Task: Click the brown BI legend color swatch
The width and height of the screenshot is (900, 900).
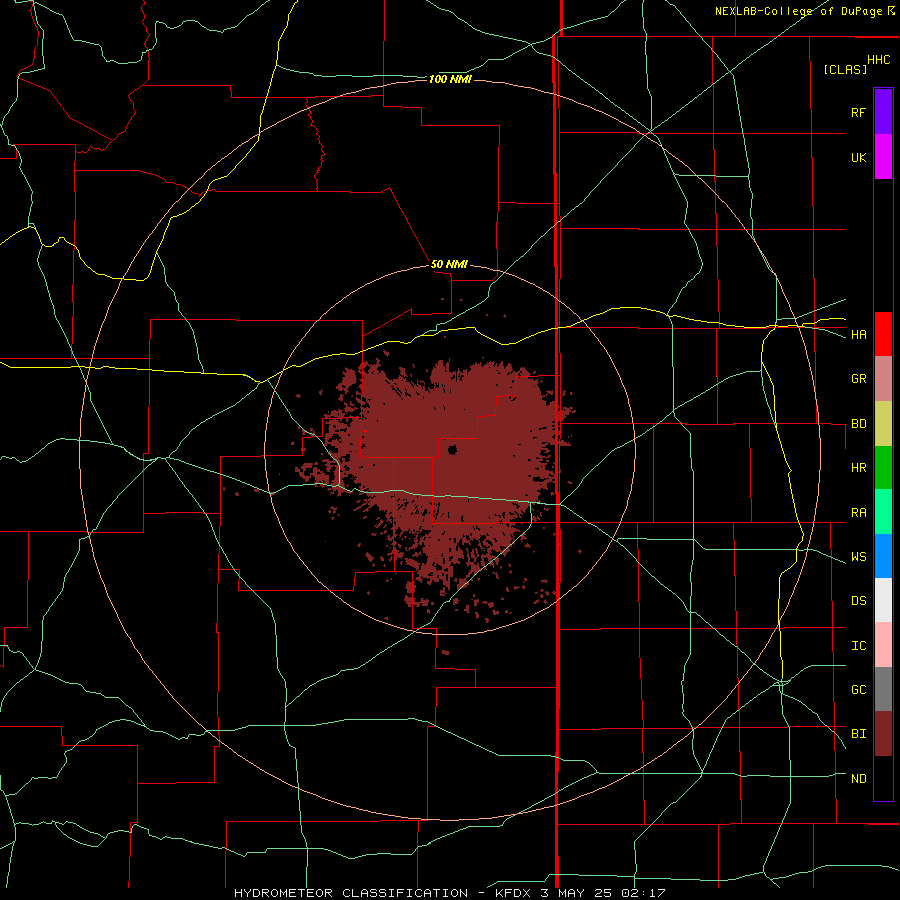Action: click(x=883, y=734)
